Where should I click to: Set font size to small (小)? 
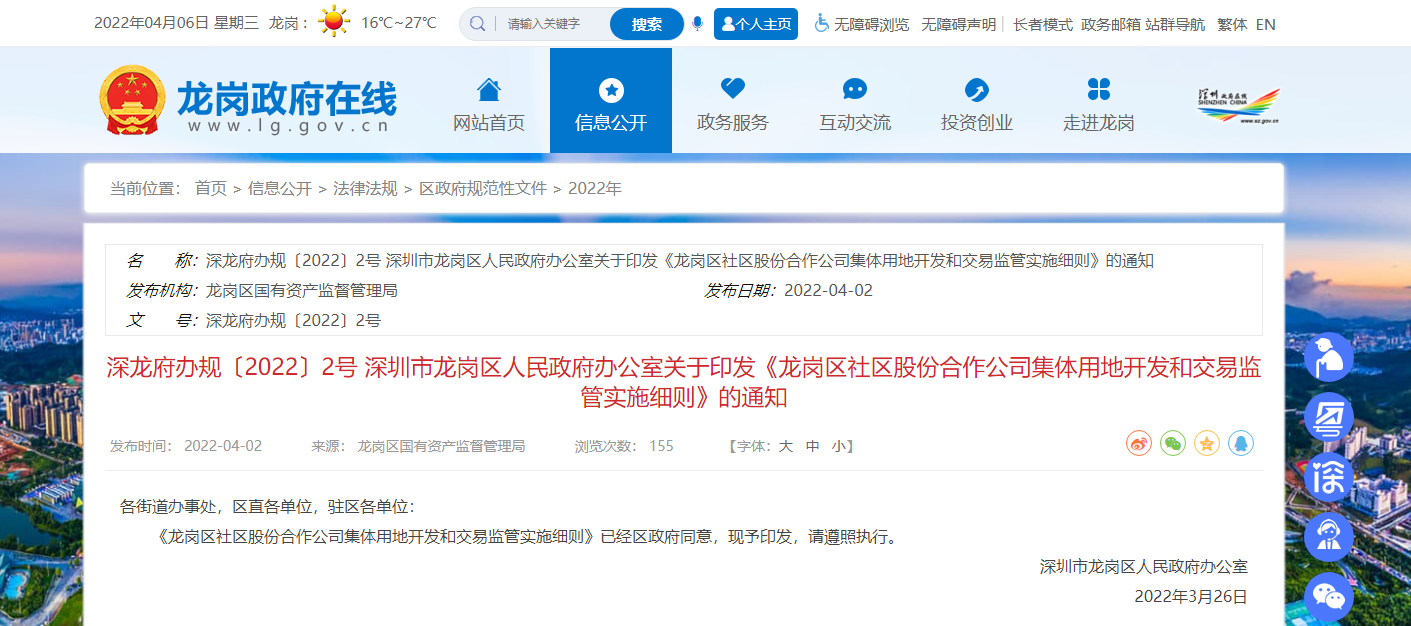coord(838,446)
